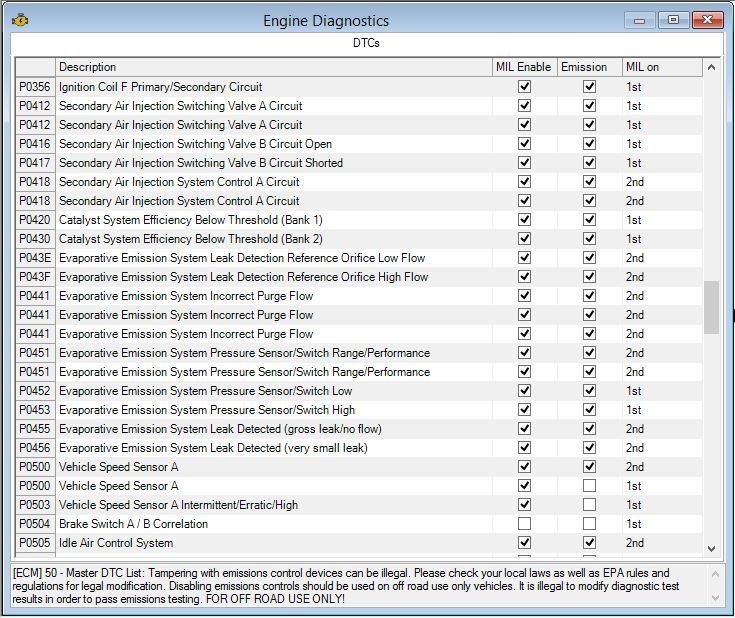The height and width of the screenshot is (618, 735).
Task: Uncheck MIL Enable for P0356 Ignition Coil F
Action: tap(525, 87)
